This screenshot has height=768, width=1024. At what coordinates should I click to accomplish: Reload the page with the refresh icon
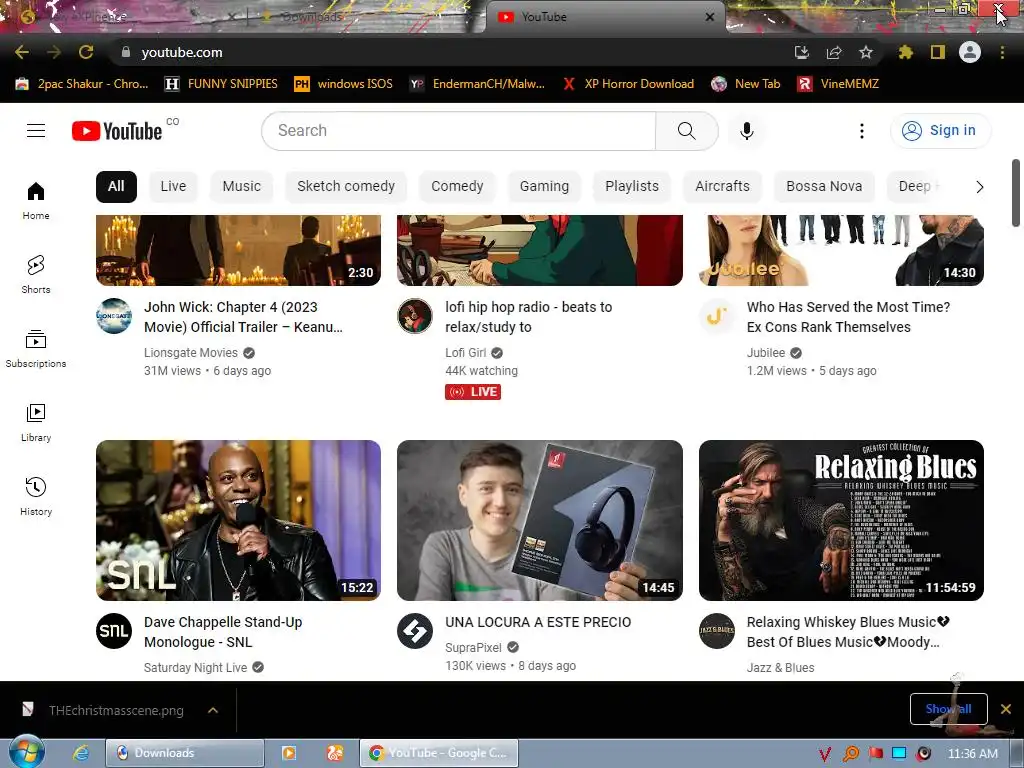86,52
